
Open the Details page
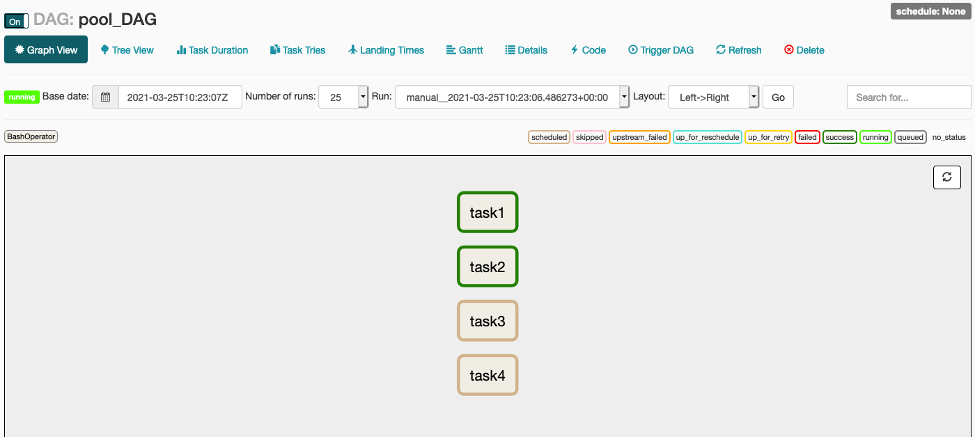point(526,50)
